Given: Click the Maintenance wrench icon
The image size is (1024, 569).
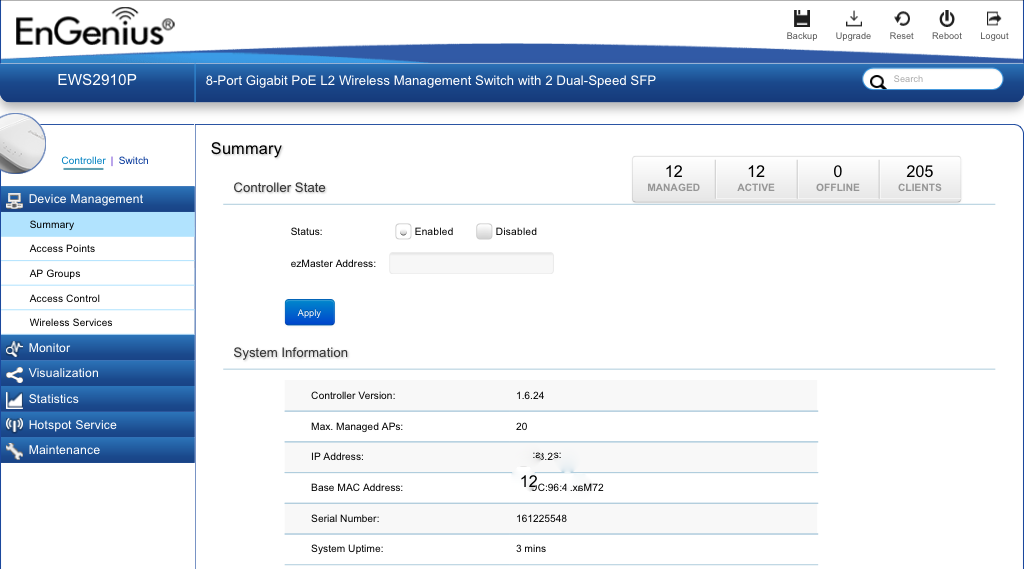Looking at the screenshot, I should (x=14, y=451).
